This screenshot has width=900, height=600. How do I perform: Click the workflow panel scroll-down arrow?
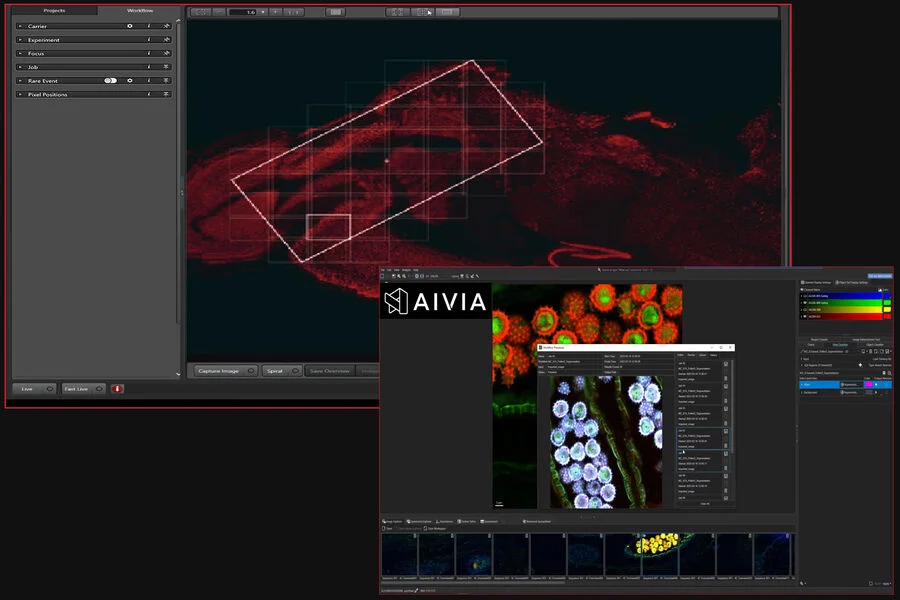(x=178, y=374)
